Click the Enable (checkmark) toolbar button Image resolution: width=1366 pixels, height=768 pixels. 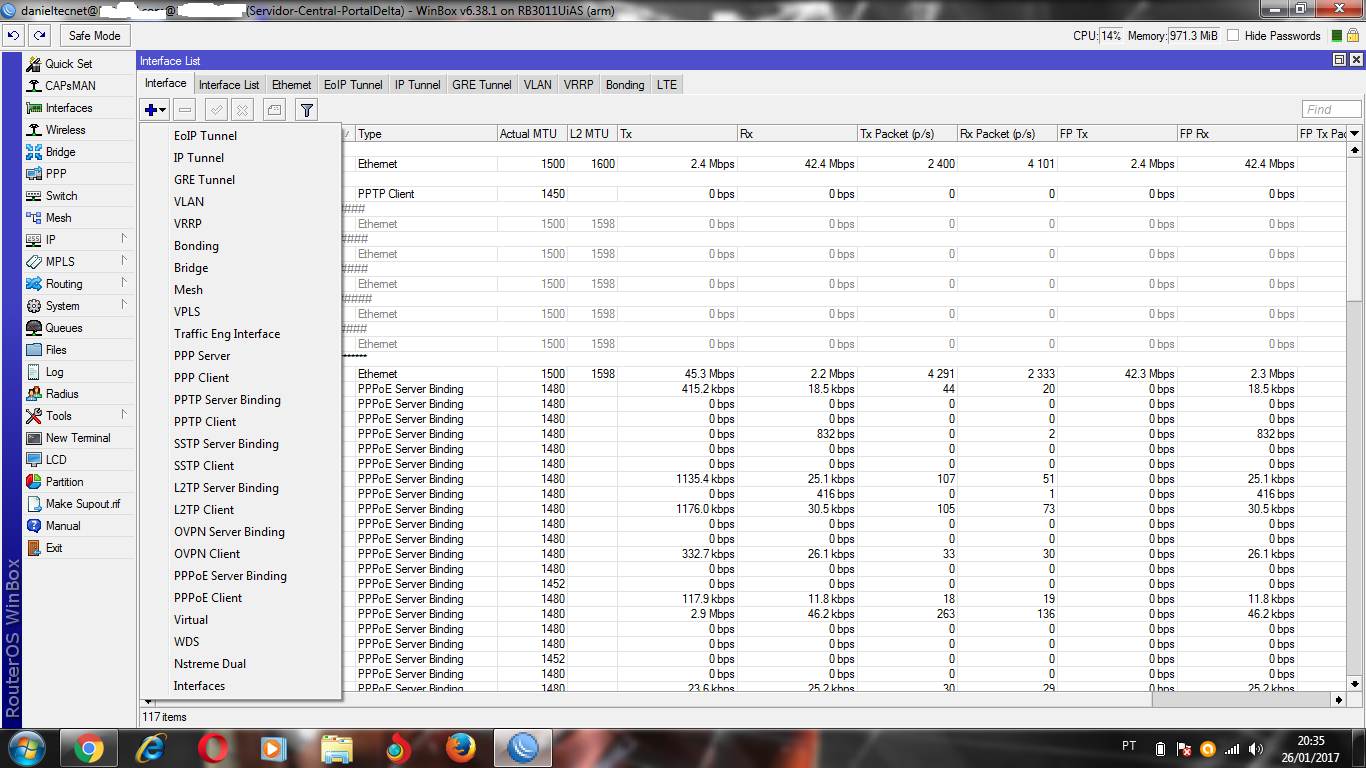[216, 110]
